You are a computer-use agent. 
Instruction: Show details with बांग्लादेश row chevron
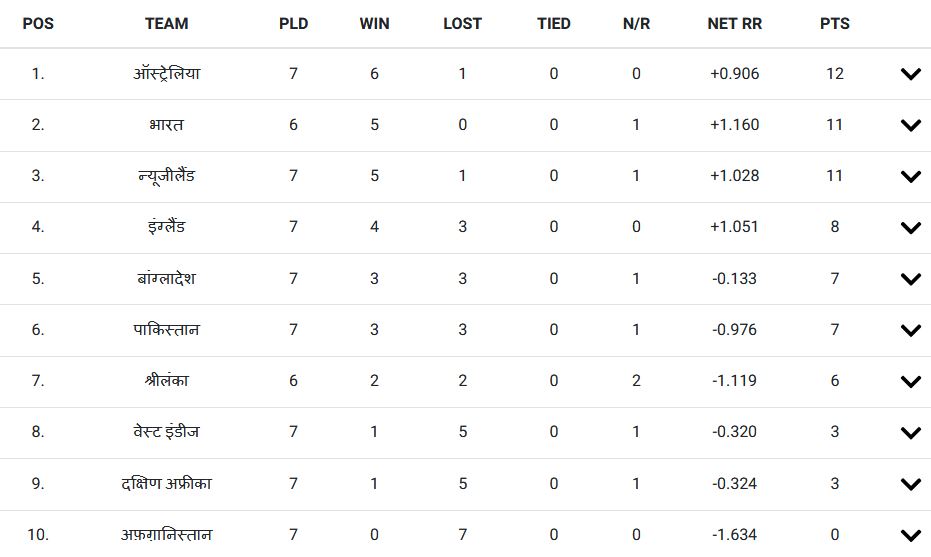point(910,279)
